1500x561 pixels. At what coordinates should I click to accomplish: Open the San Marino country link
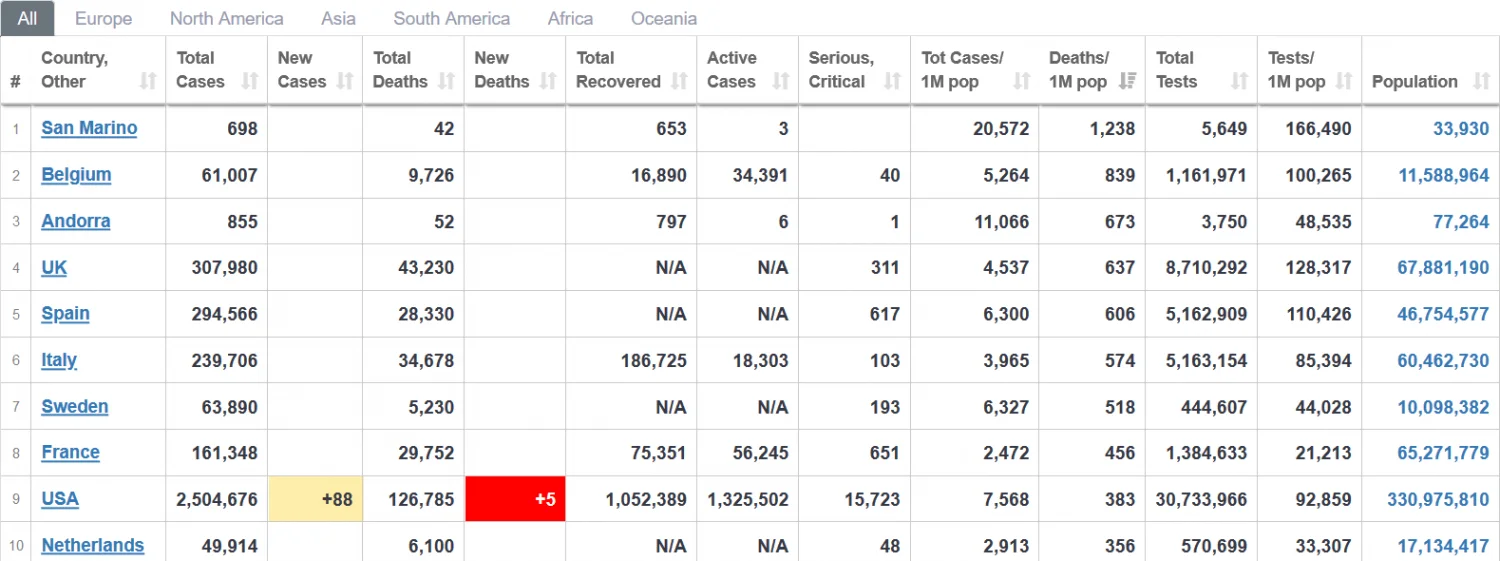coord(89,128)
